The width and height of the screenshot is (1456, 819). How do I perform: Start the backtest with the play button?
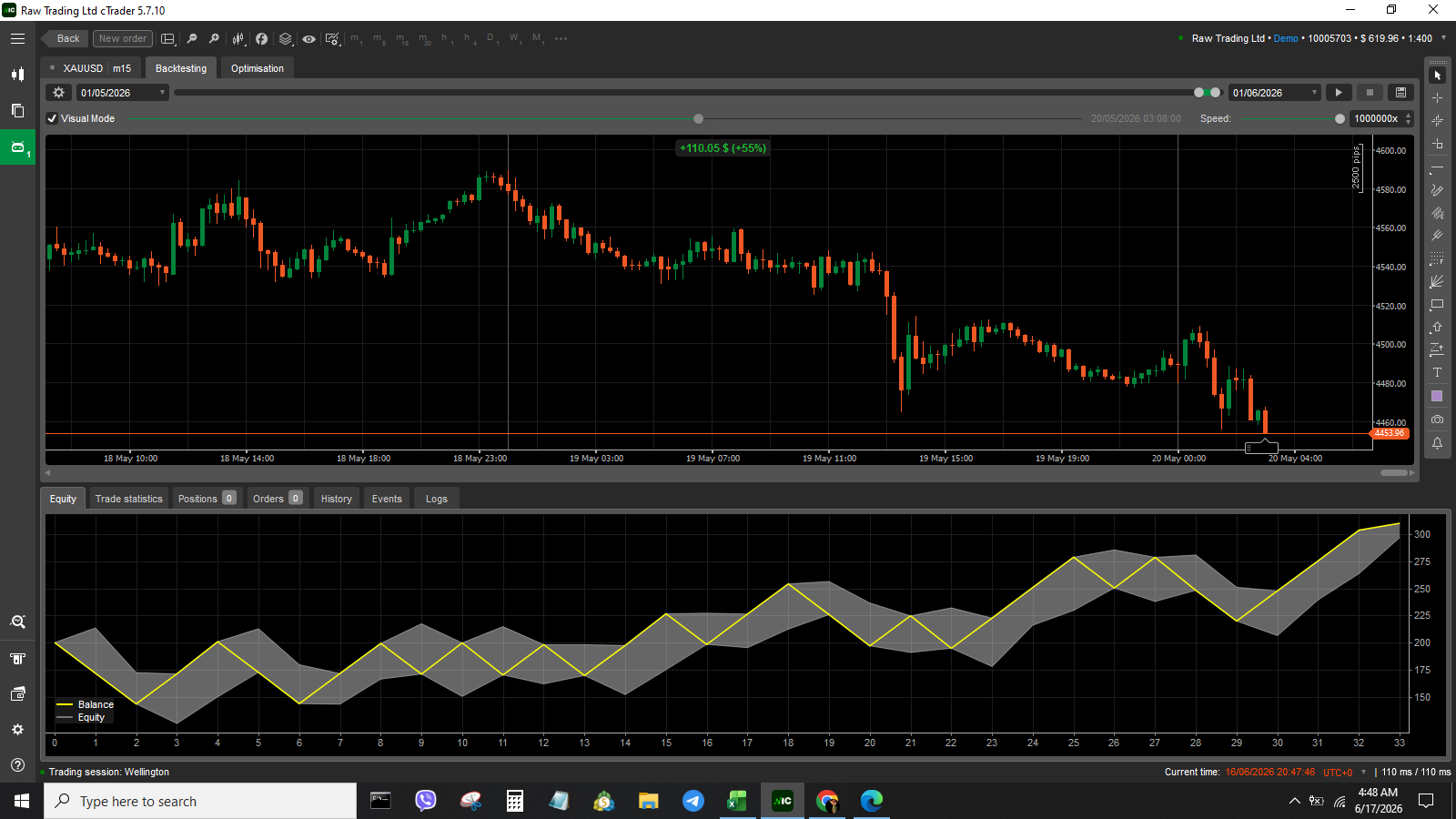click(1338, 93)
